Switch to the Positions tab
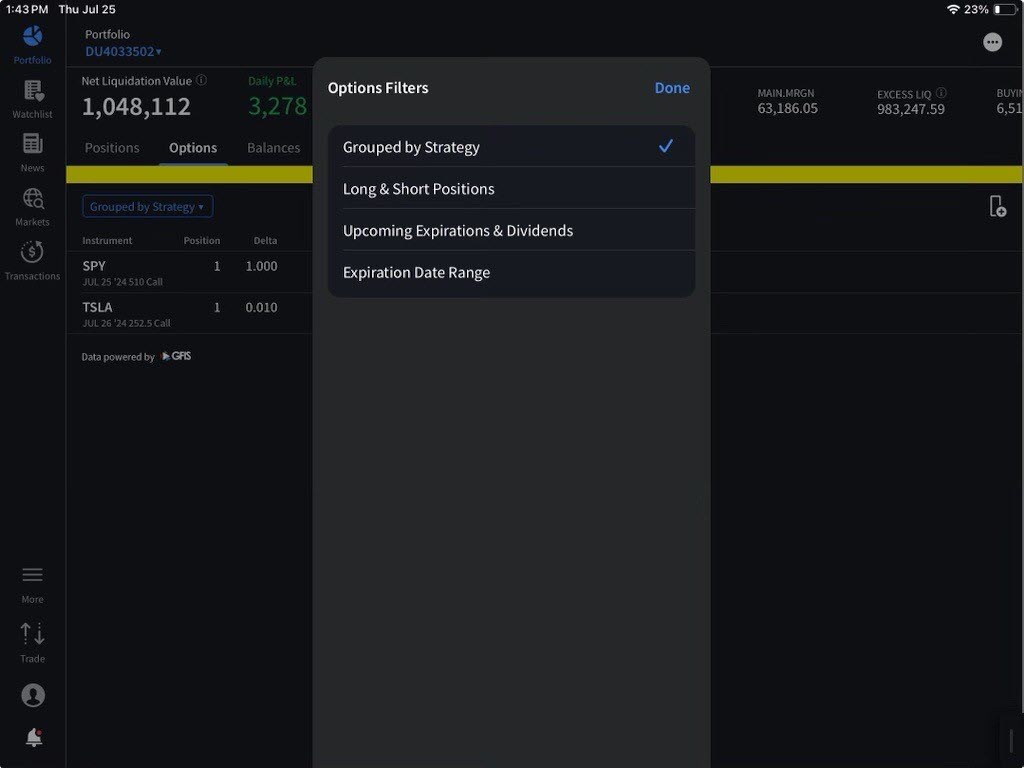The image size is (1024, 768). pyautogui.click(x=112, y=148)
